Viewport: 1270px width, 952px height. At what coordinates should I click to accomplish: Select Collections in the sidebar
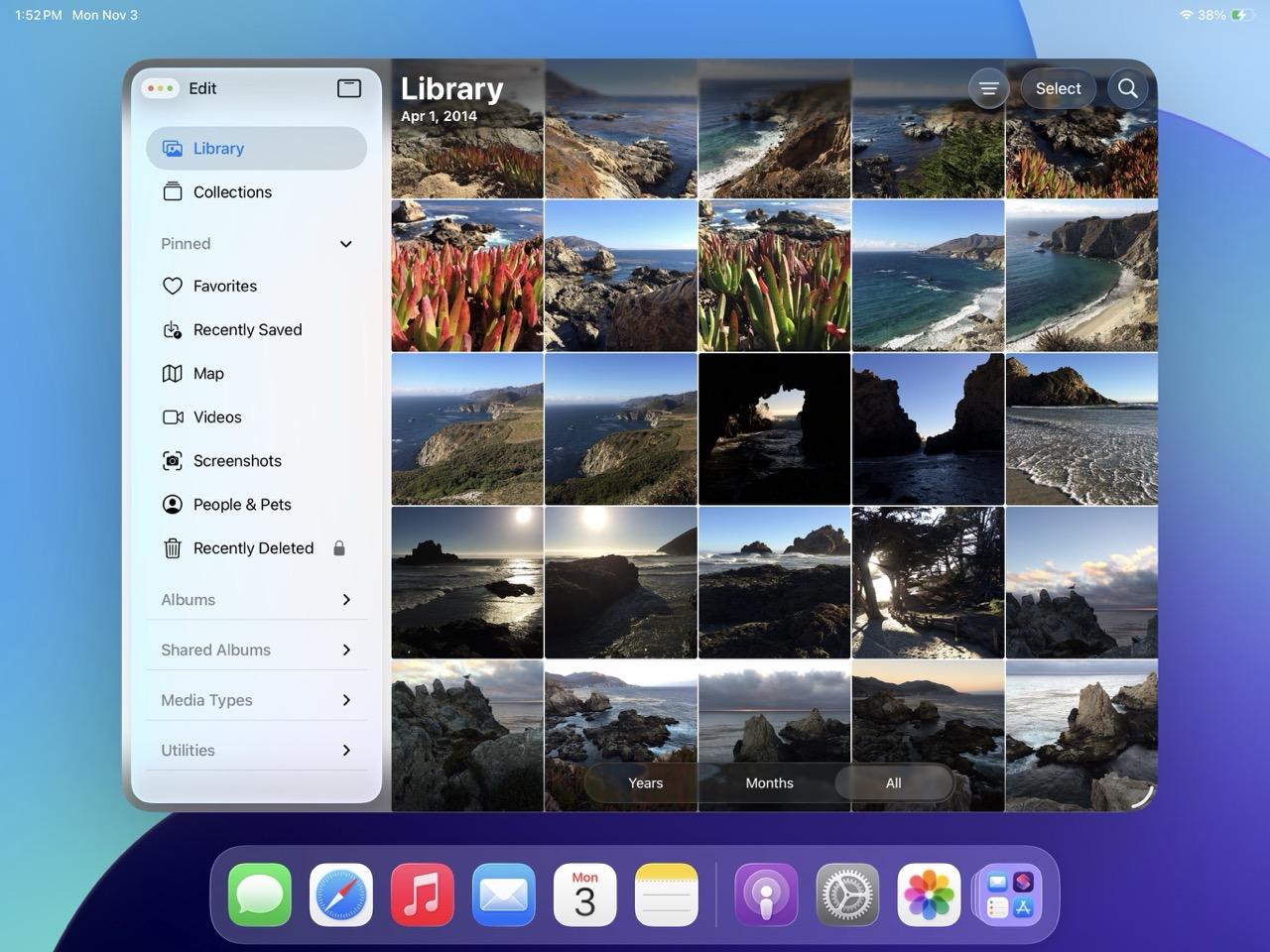(x=256, y=192)
